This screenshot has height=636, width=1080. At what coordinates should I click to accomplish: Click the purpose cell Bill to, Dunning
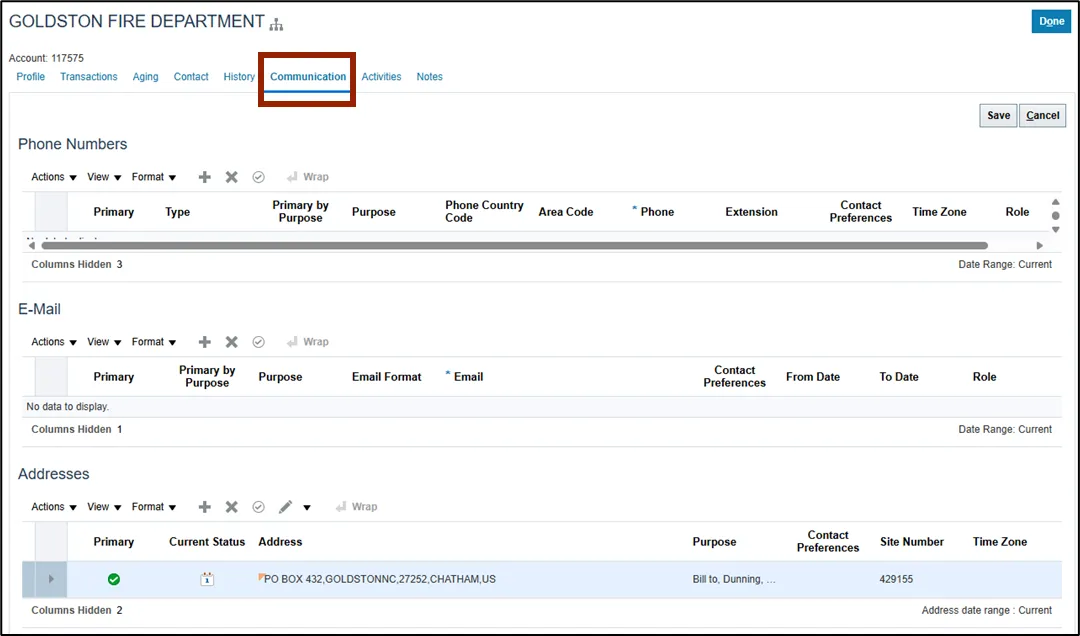click(734, 579)
